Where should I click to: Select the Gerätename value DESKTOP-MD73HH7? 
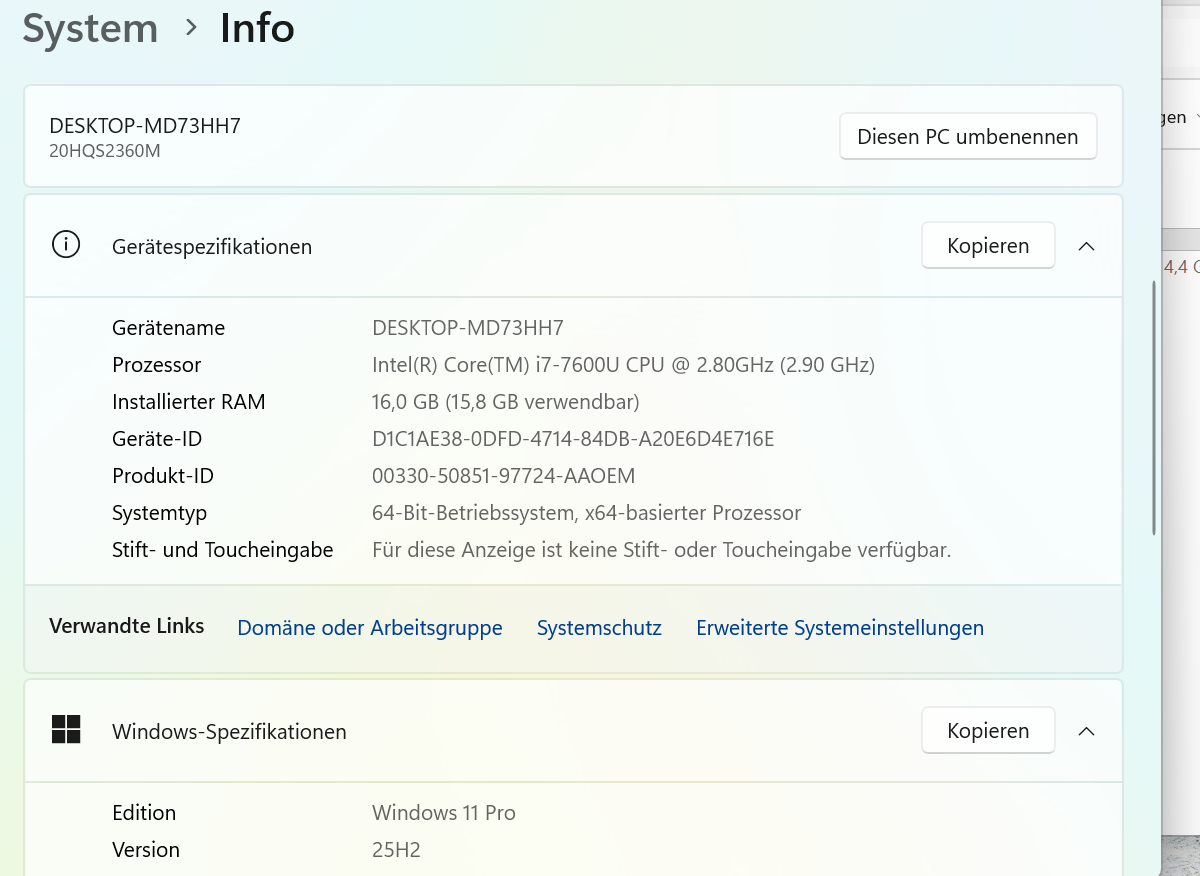tap(468, 328)
